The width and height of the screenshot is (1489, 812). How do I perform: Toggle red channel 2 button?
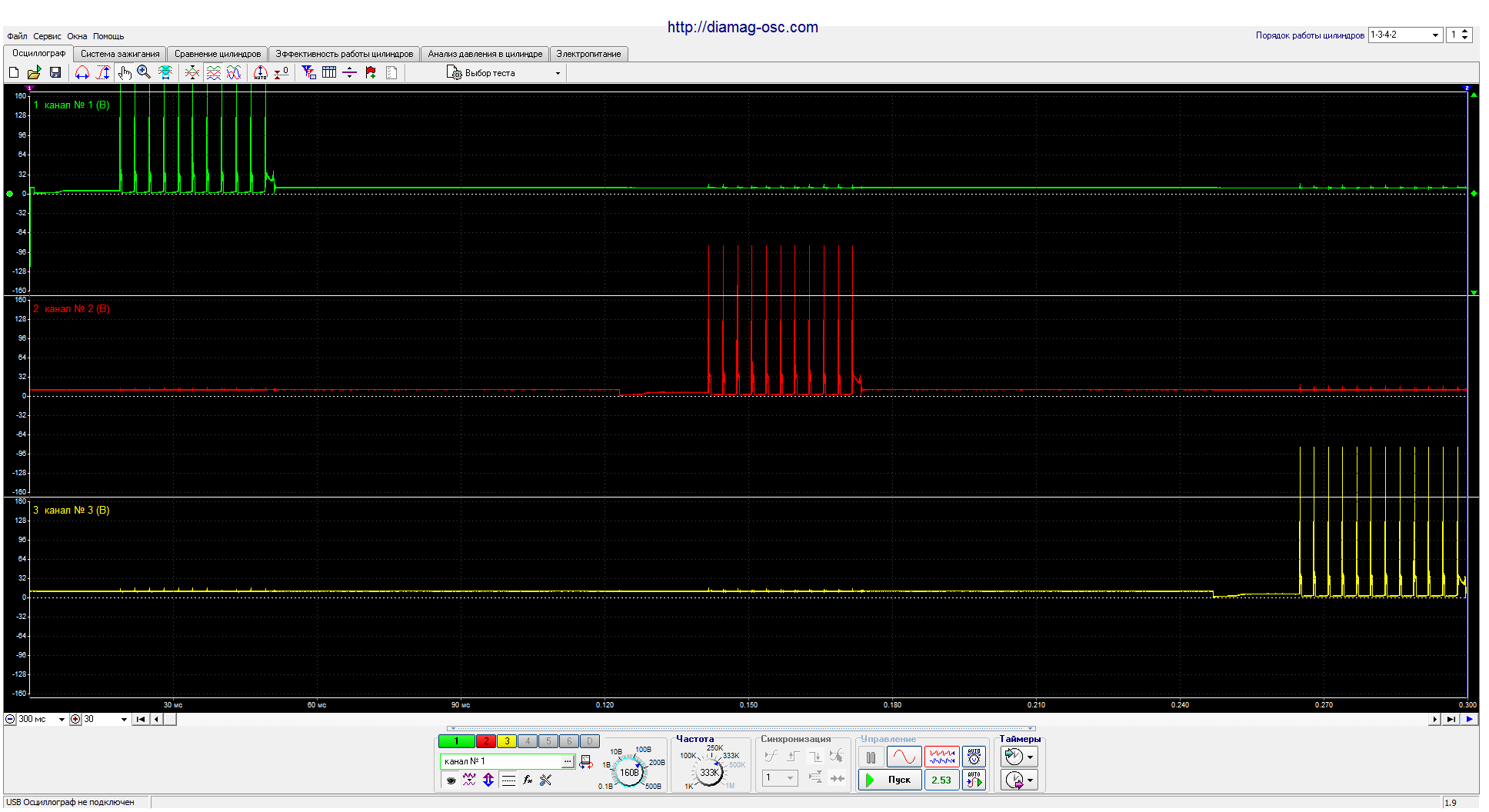click(x=486, y=741)
